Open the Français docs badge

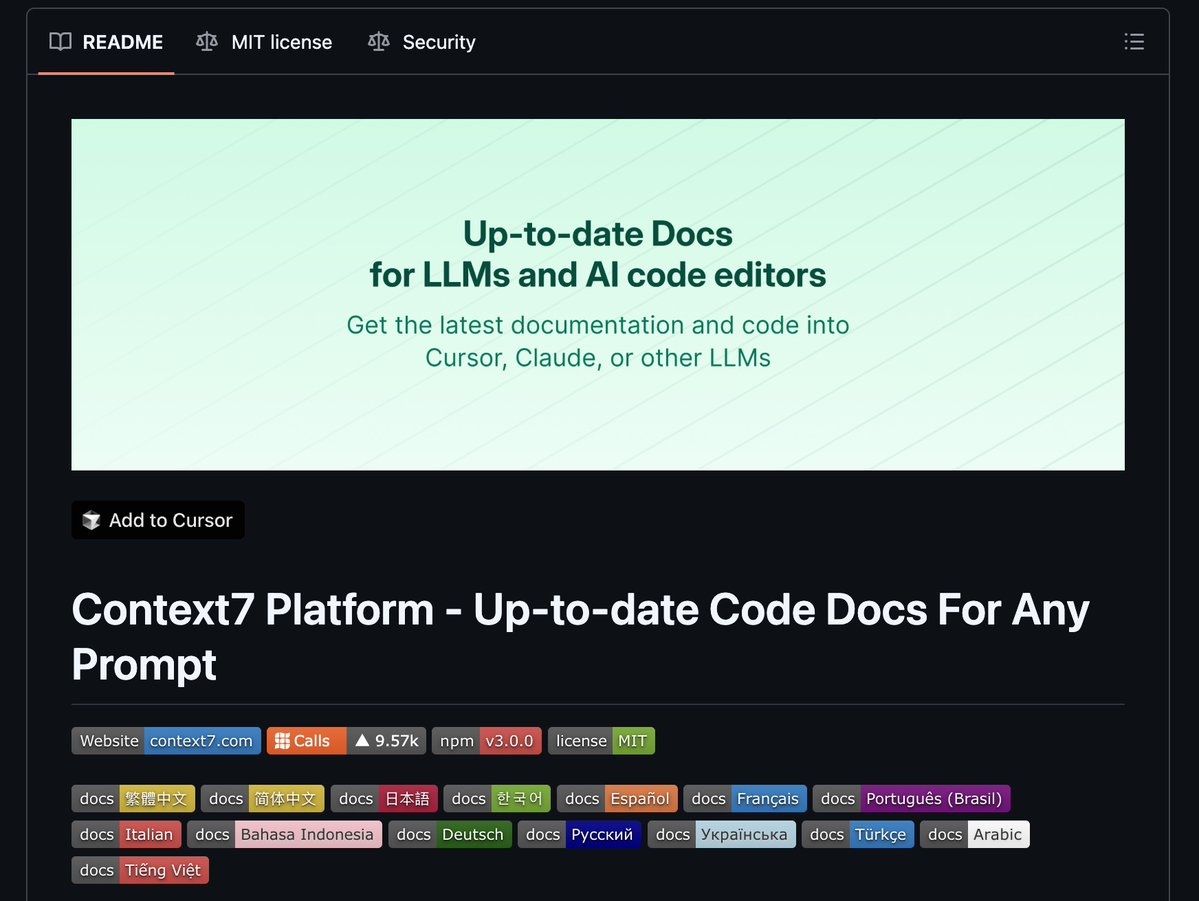[745, 799]
